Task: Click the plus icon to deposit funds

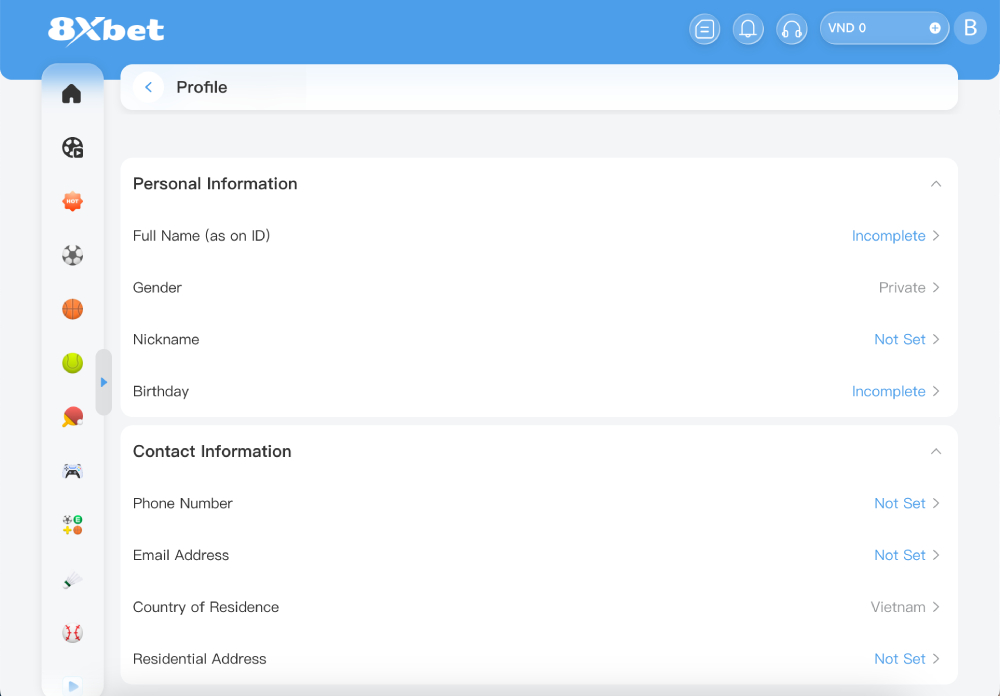Action: [934, 28]
